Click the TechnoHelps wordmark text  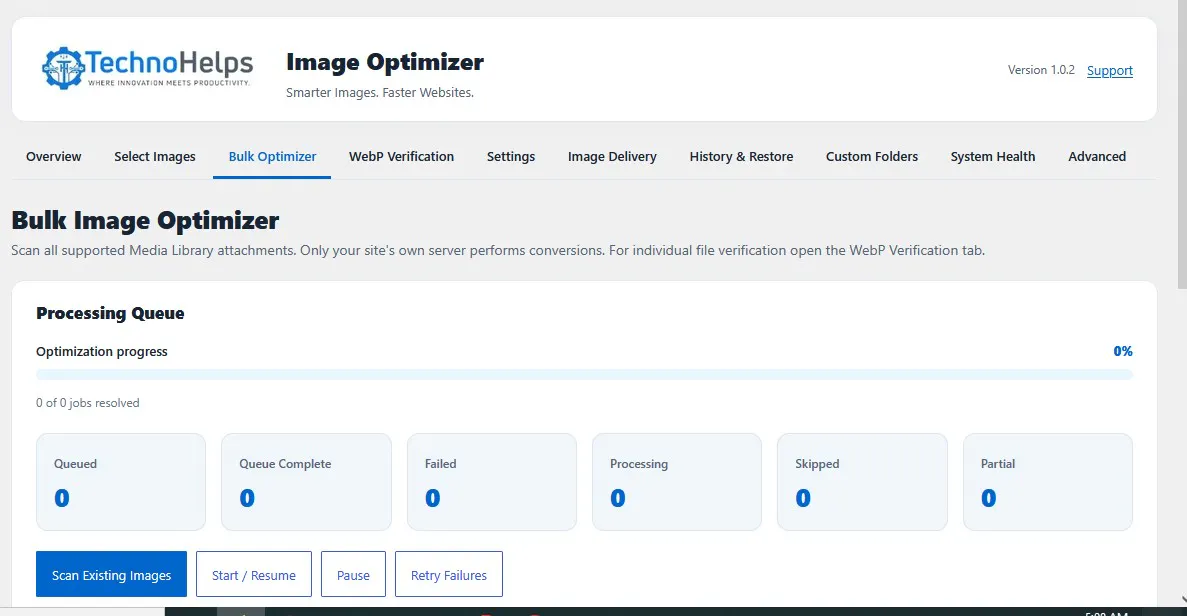[x=170, y=63]
